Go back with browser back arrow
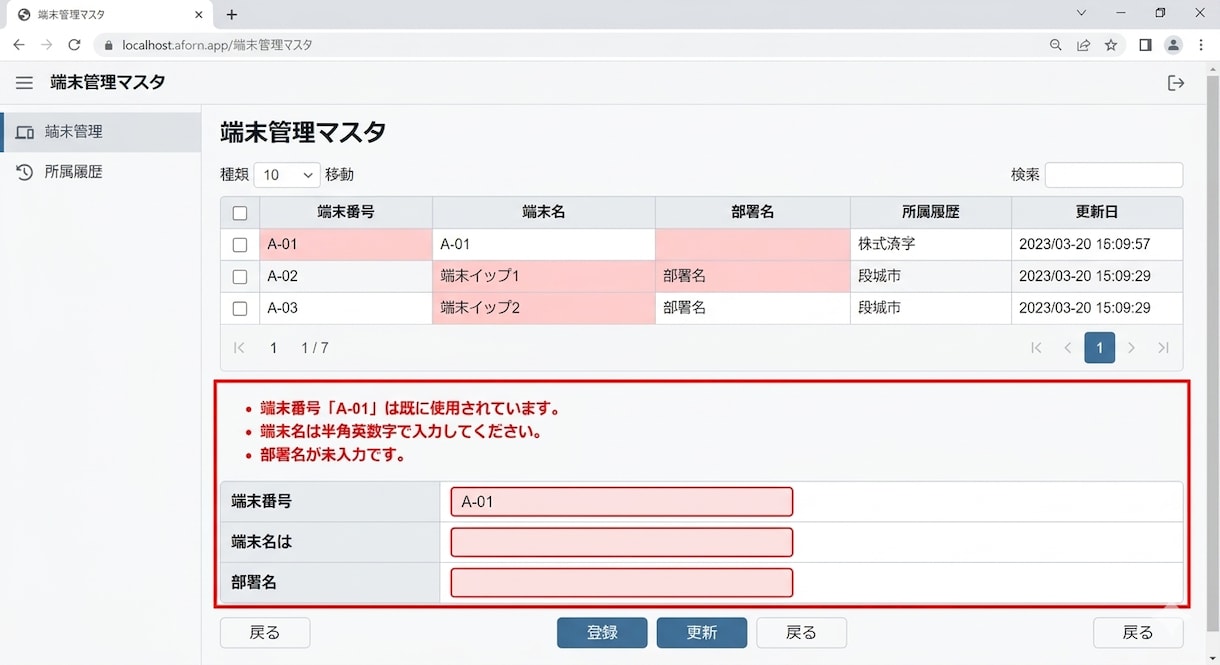1220x665 pixels. 19,45
